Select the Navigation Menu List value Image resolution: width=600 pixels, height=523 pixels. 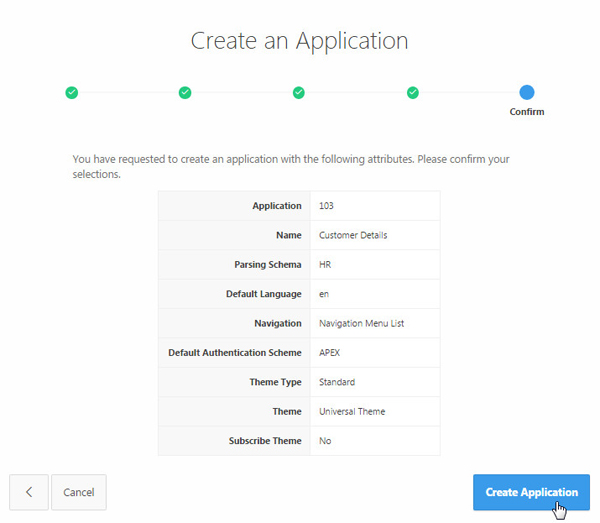[x=362, y=324]
